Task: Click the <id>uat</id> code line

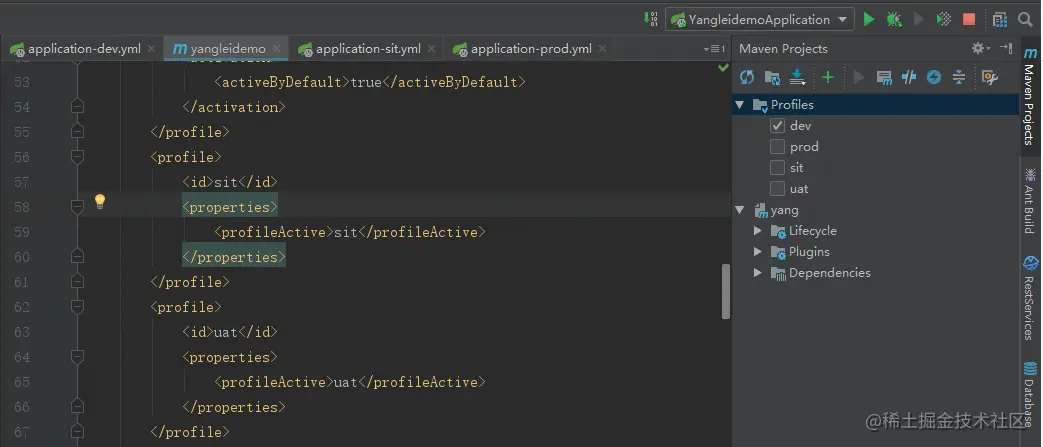Action: pyautogui.click(x=229, y=332)
